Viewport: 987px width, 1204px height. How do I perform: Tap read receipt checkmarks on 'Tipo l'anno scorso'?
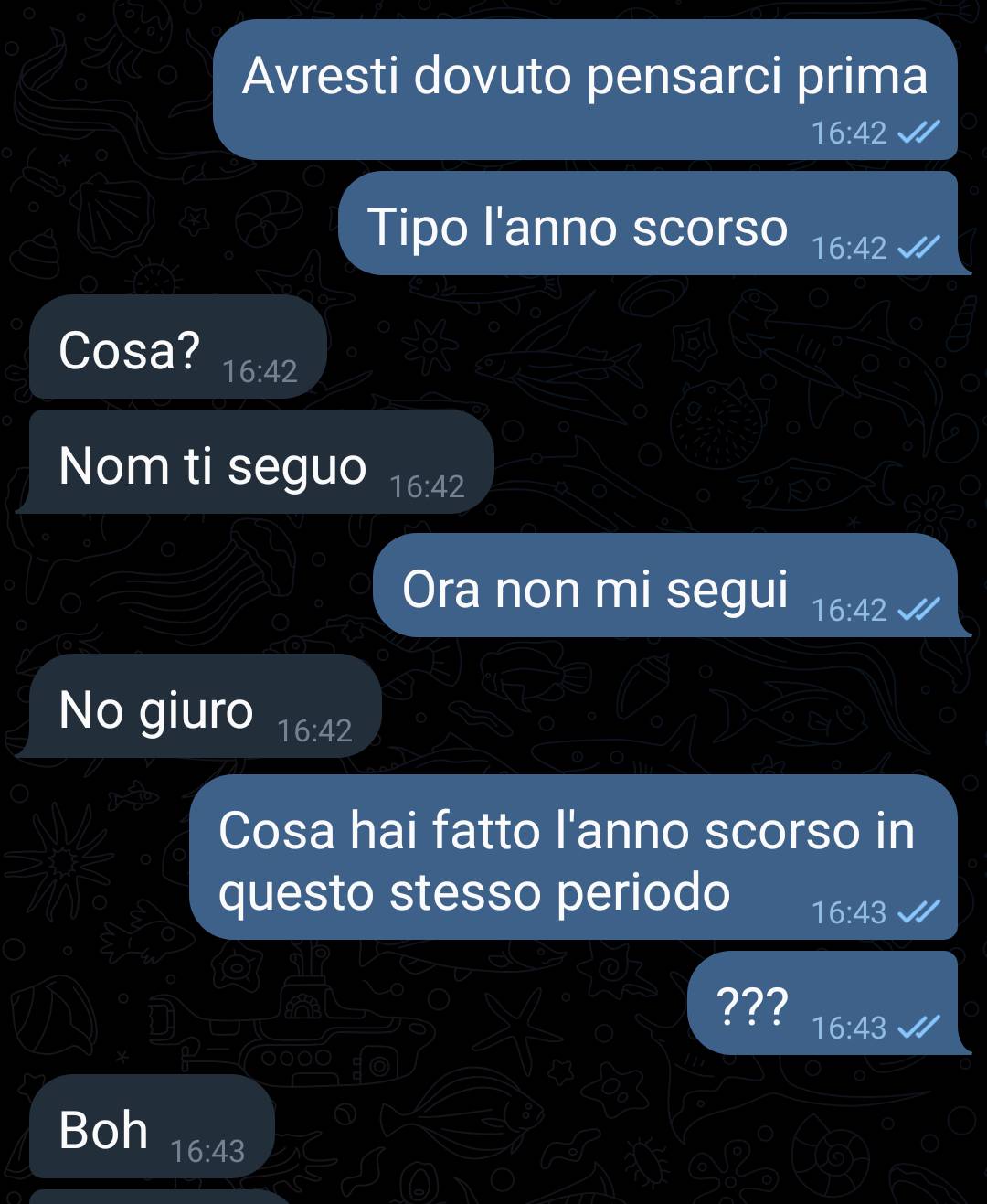pyautogui.click(x=918, y=248)
